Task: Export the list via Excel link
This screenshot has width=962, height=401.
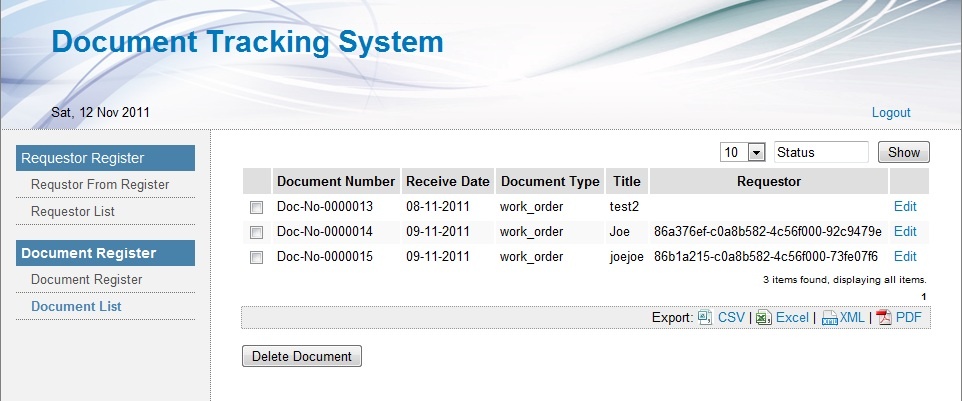Action: tap(792, 318)
